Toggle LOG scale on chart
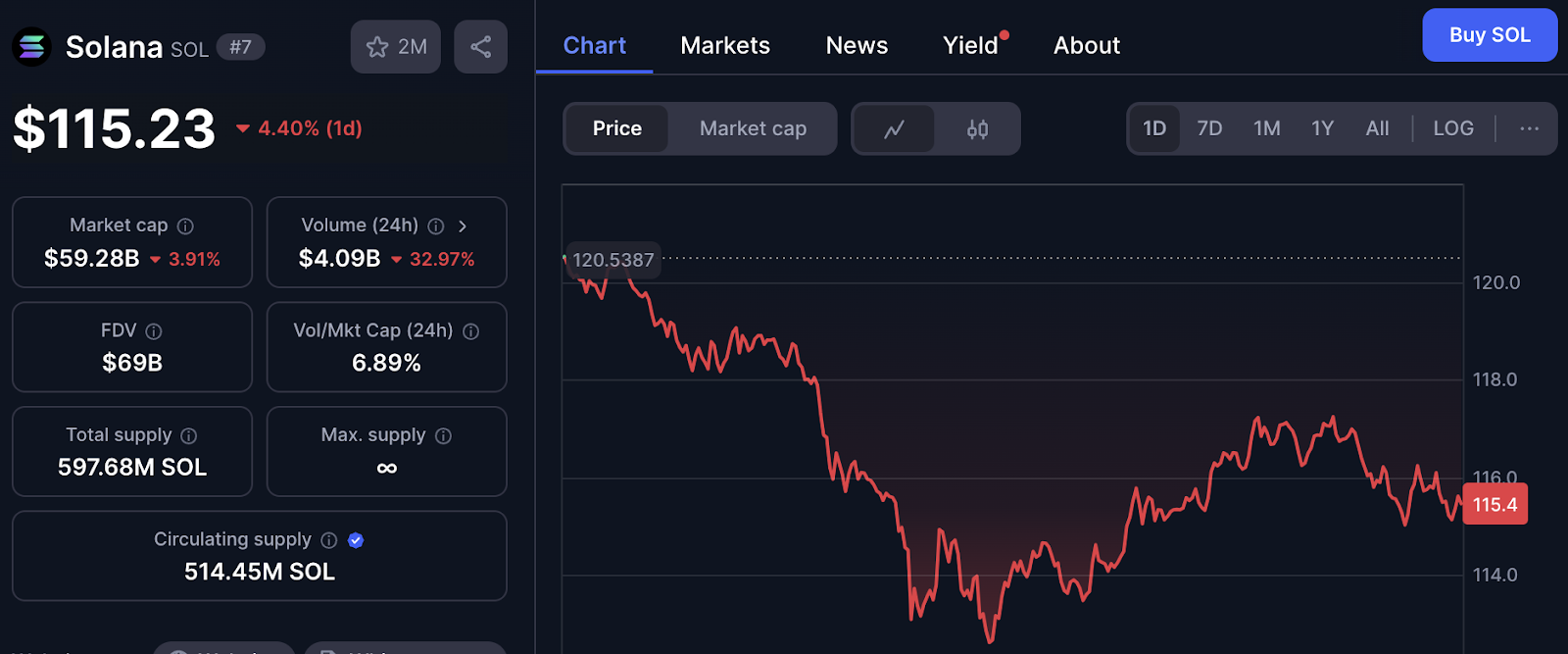The width and height of the screenshot is (1568, 654). 1452,128
